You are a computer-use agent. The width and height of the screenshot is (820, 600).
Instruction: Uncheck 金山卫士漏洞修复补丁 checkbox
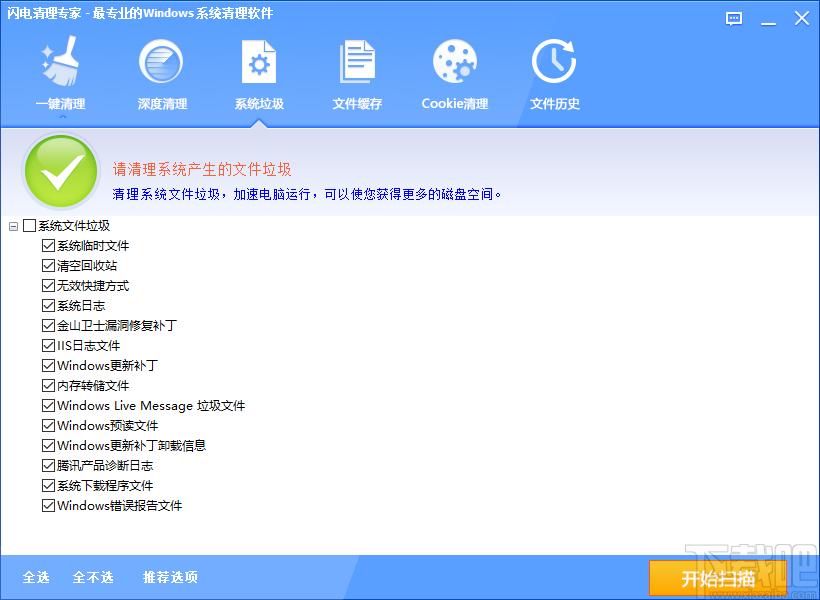pyautogui.click(x=48, y=325)
